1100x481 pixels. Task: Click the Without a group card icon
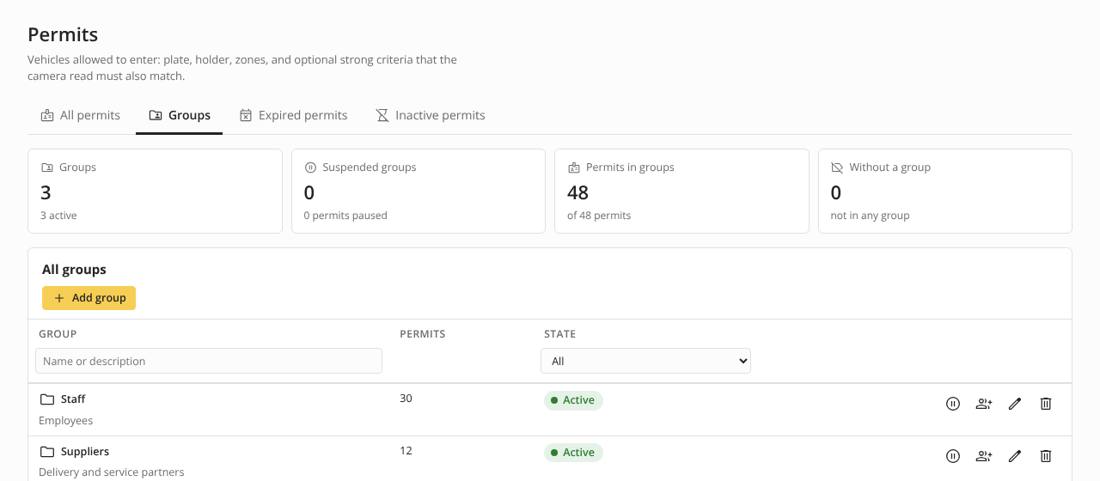837,168
